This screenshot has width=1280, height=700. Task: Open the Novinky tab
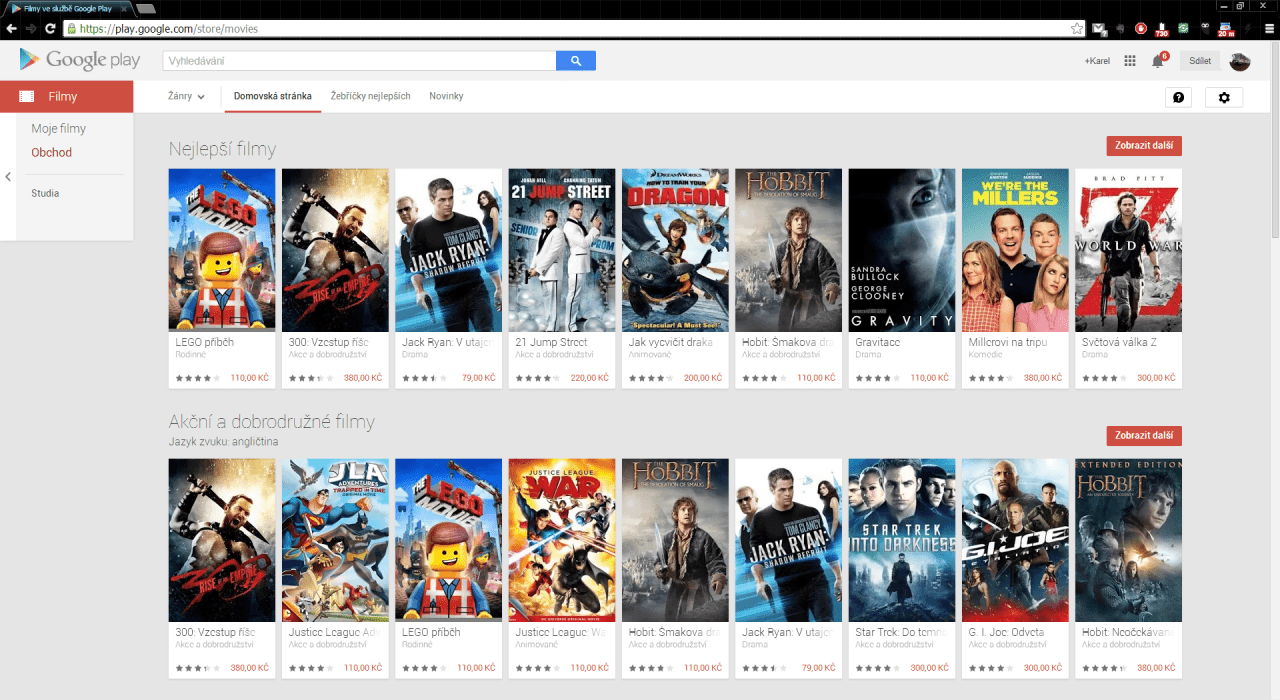pyautogui.click(x=446, y=97)
